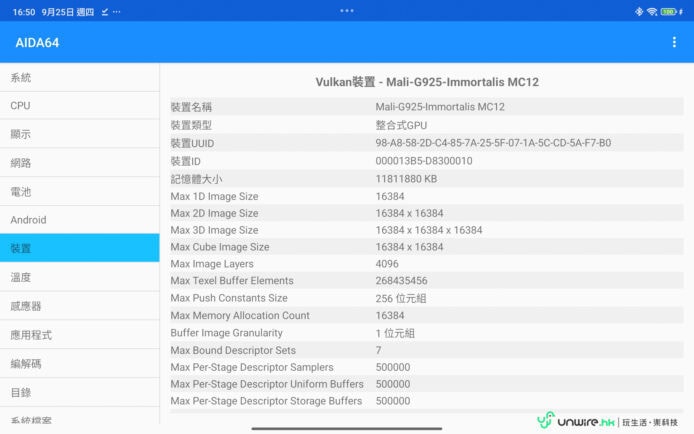Image resolution: width=694 pixels, height=434 pixels.
Task: Tap the AIDA64 title in app bar
Action: [x=39, y=42]
